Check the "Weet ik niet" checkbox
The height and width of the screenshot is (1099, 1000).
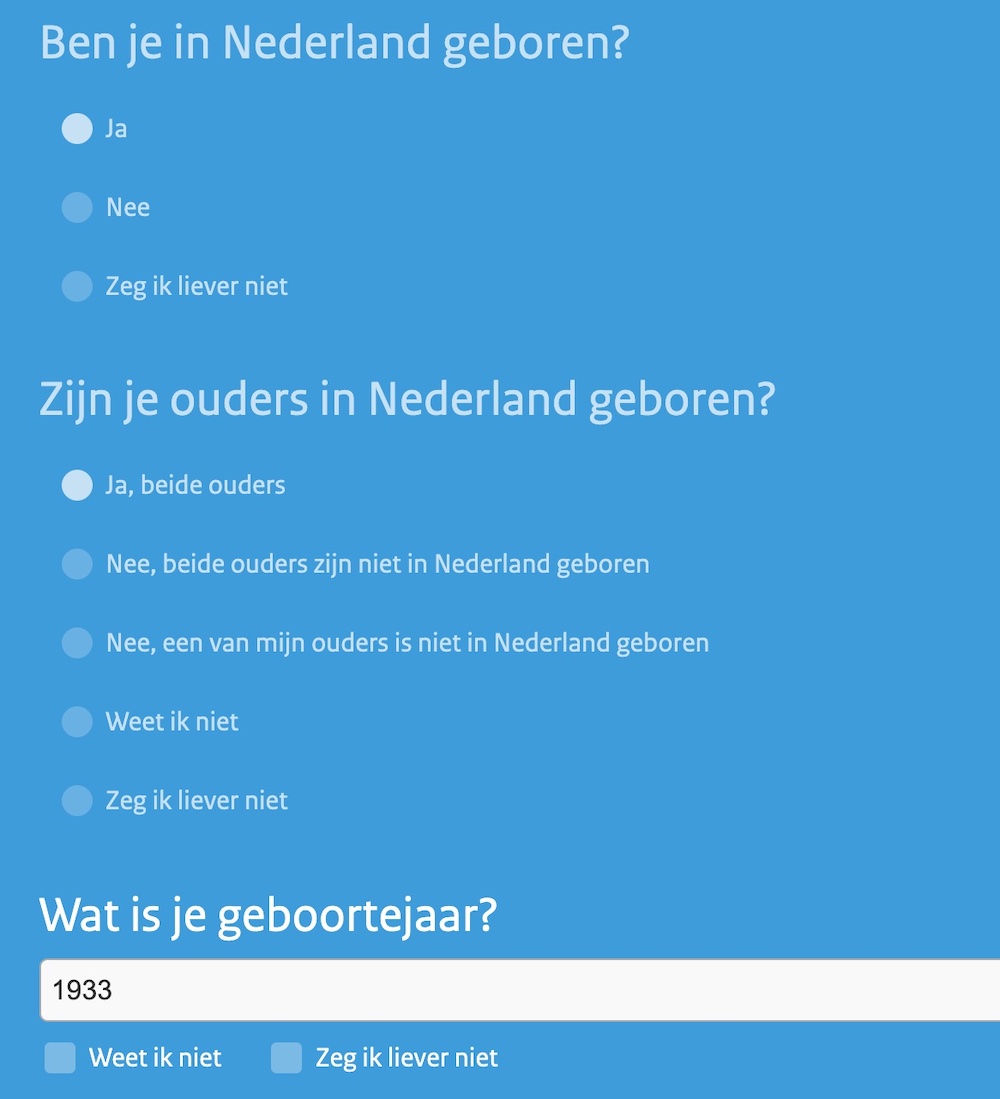pos(59,1057)
